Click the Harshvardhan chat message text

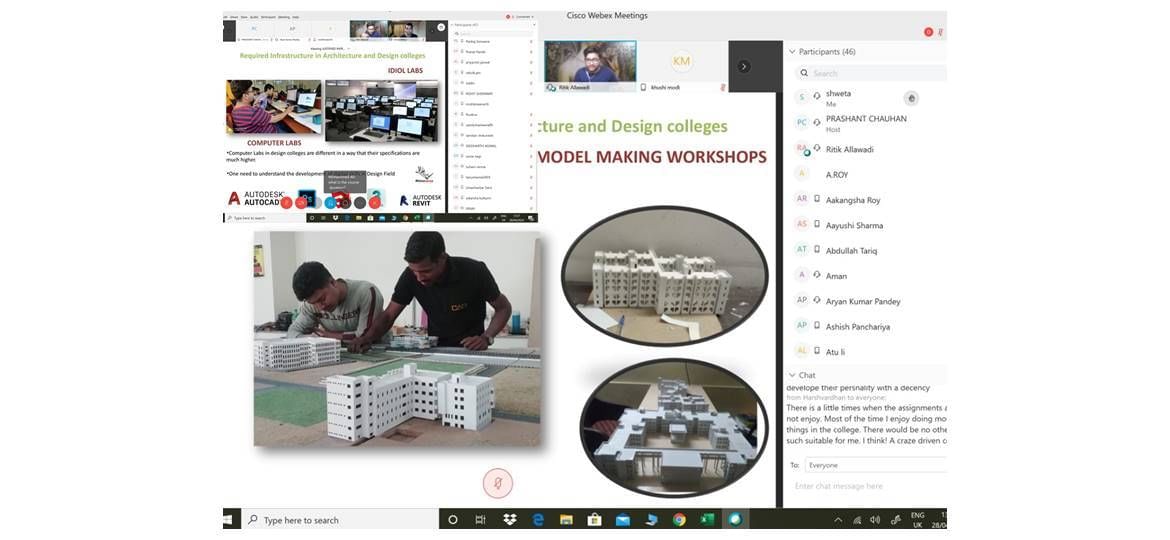coord(866,424)
